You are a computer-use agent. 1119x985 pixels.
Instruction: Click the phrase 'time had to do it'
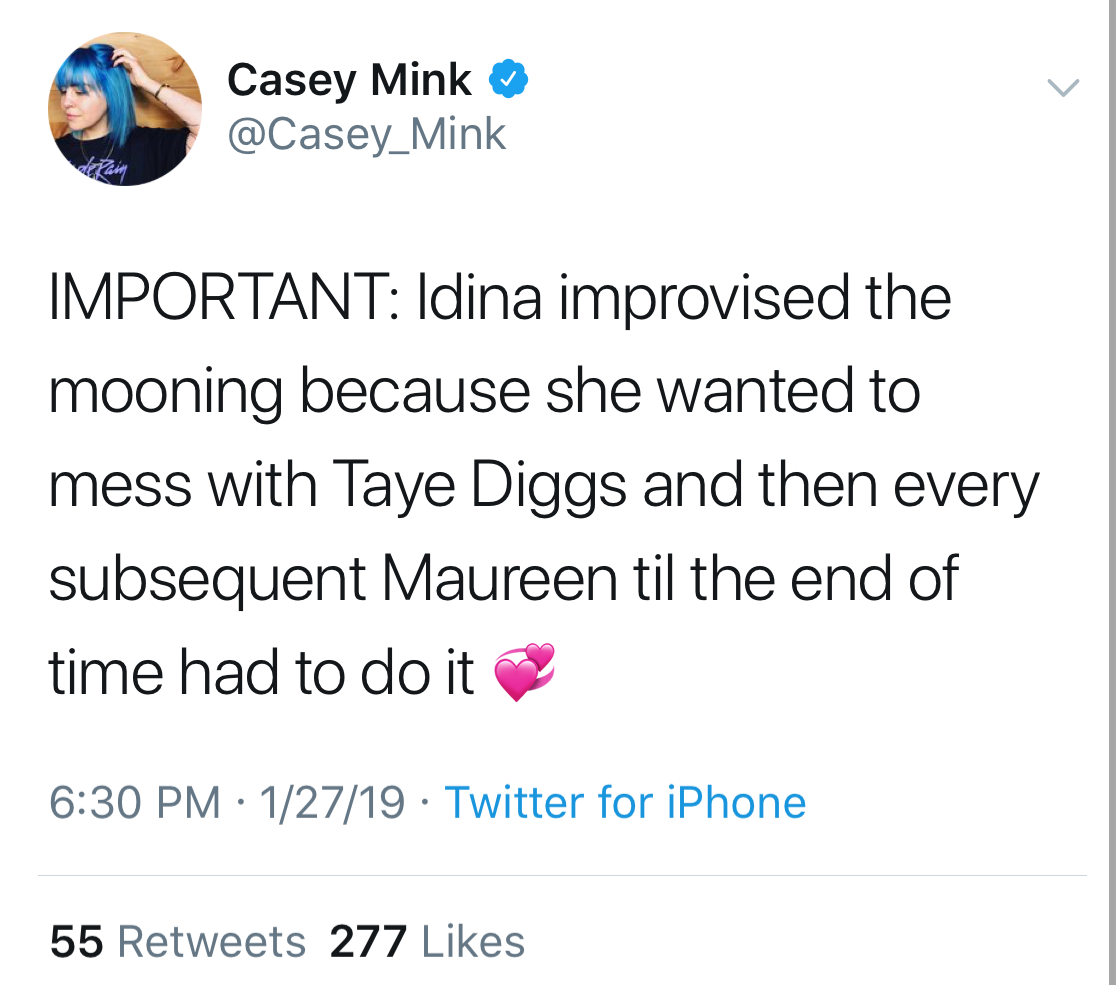pos(262,673)
